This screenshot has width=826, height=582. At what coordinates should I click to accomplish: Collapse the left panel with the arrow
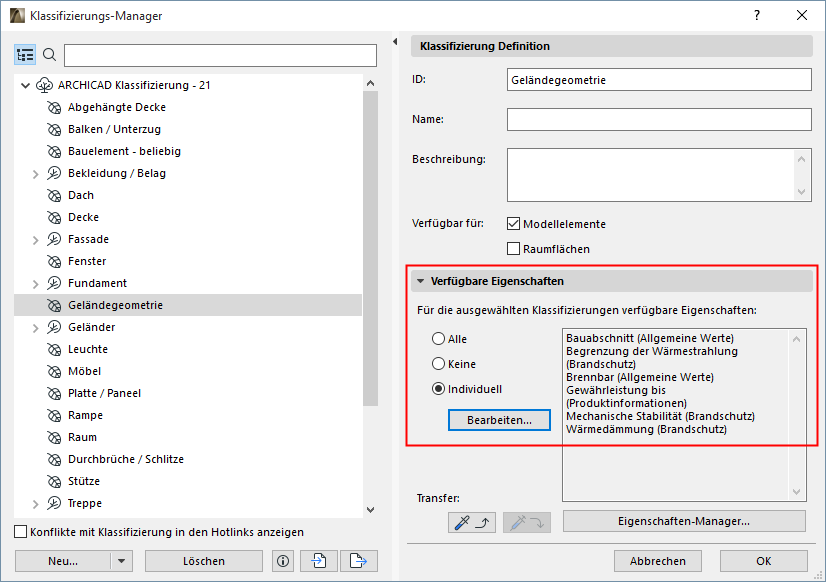coord(395,42)
